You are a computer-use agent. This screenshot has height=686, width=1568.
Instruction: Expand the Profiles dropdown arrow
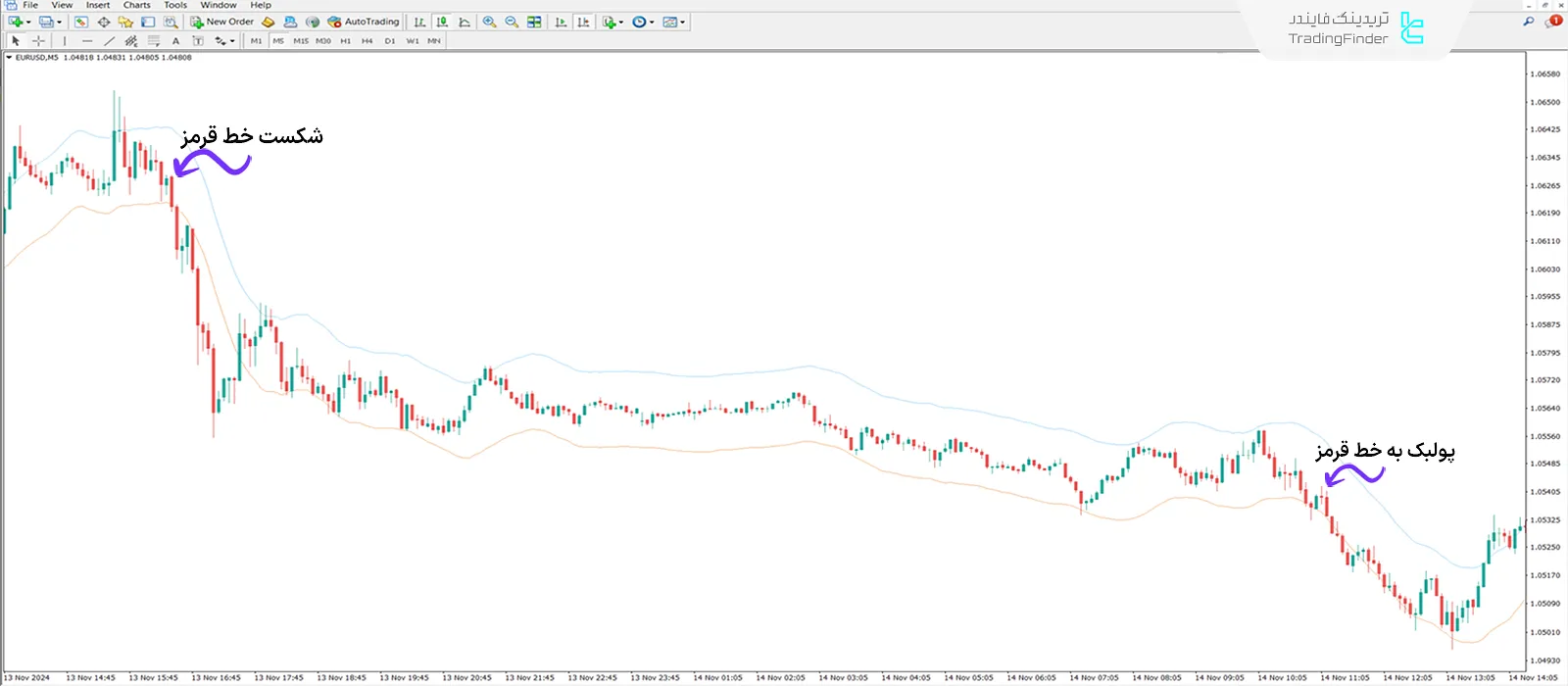tap(59, 22)
